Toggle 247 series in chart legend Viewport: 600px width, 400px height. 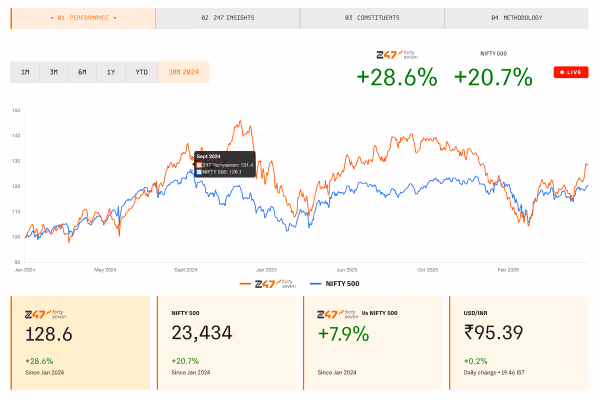[267, 284]
